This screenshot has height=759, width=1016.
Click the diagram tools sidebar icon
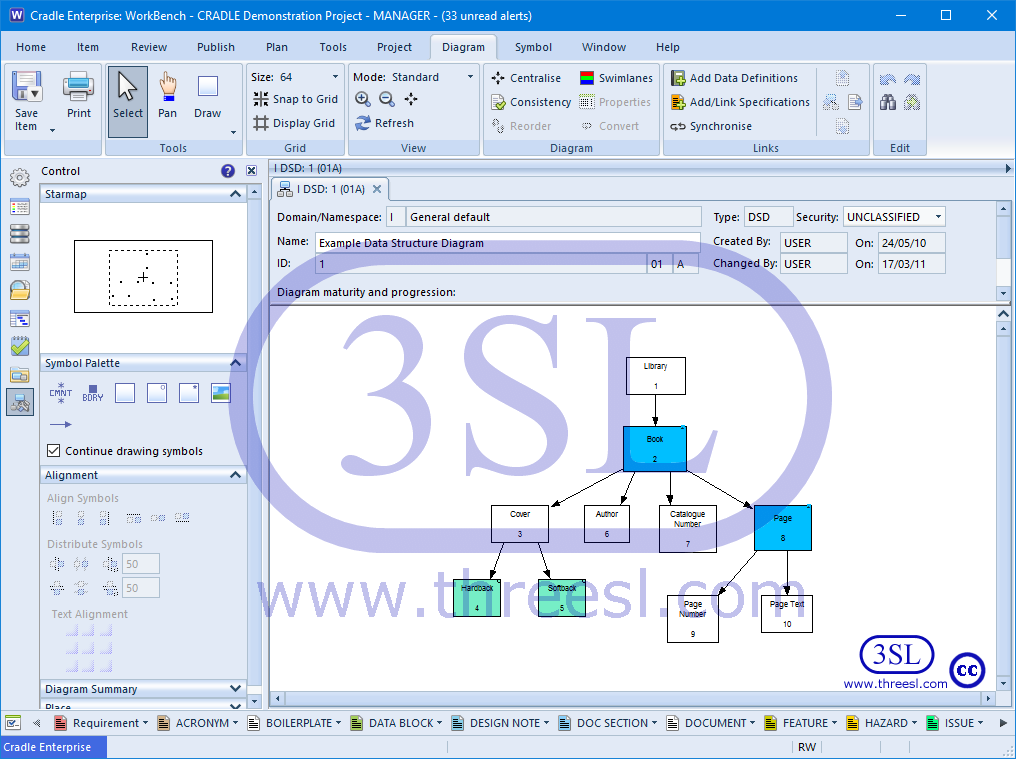pyautogui.click(x=20, y=403)
